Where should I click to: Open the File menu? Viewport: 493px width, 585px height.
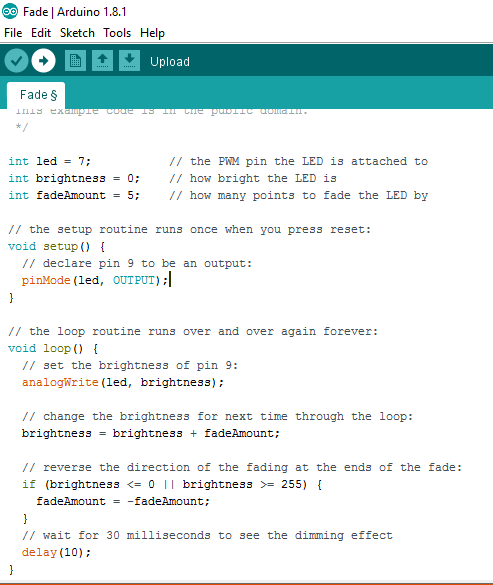coord(13,33)
